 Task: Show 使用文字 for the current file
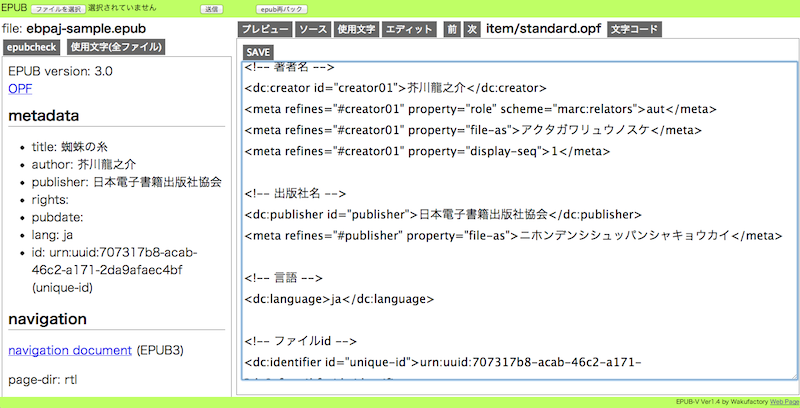pyautogui.click(x=356, y=30)
